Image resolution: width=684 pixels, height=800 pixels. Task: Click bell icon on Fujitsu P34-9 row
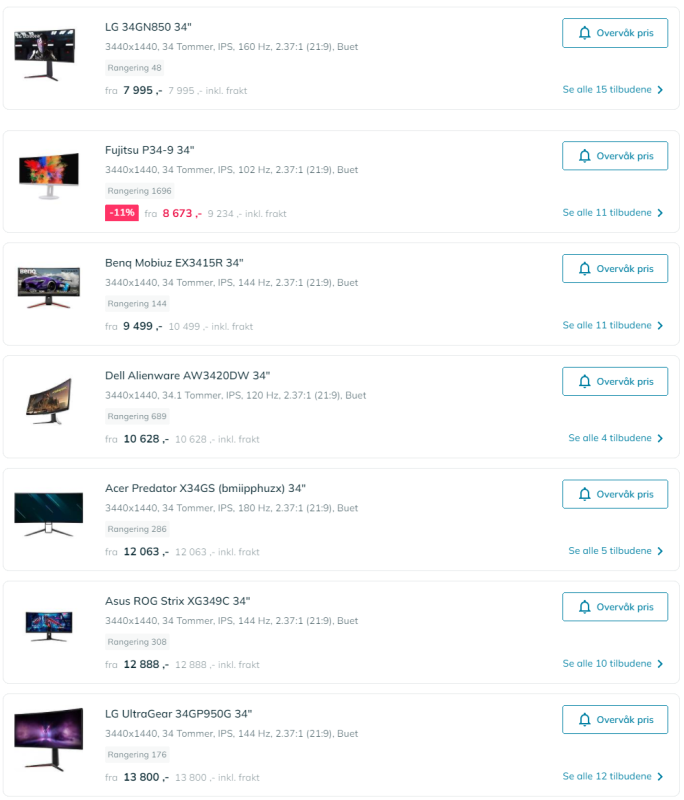point(584,156)
